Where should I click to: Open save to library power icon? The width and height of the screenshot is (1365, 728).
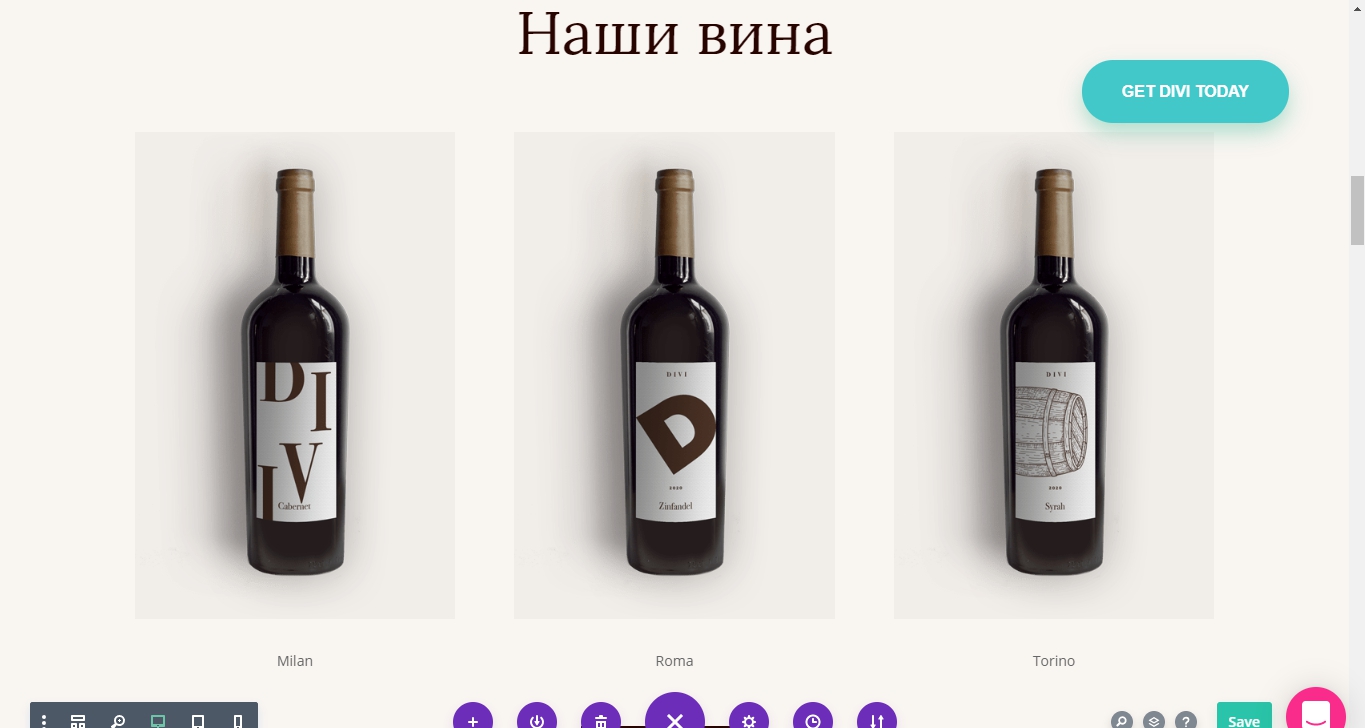point(537,716)
